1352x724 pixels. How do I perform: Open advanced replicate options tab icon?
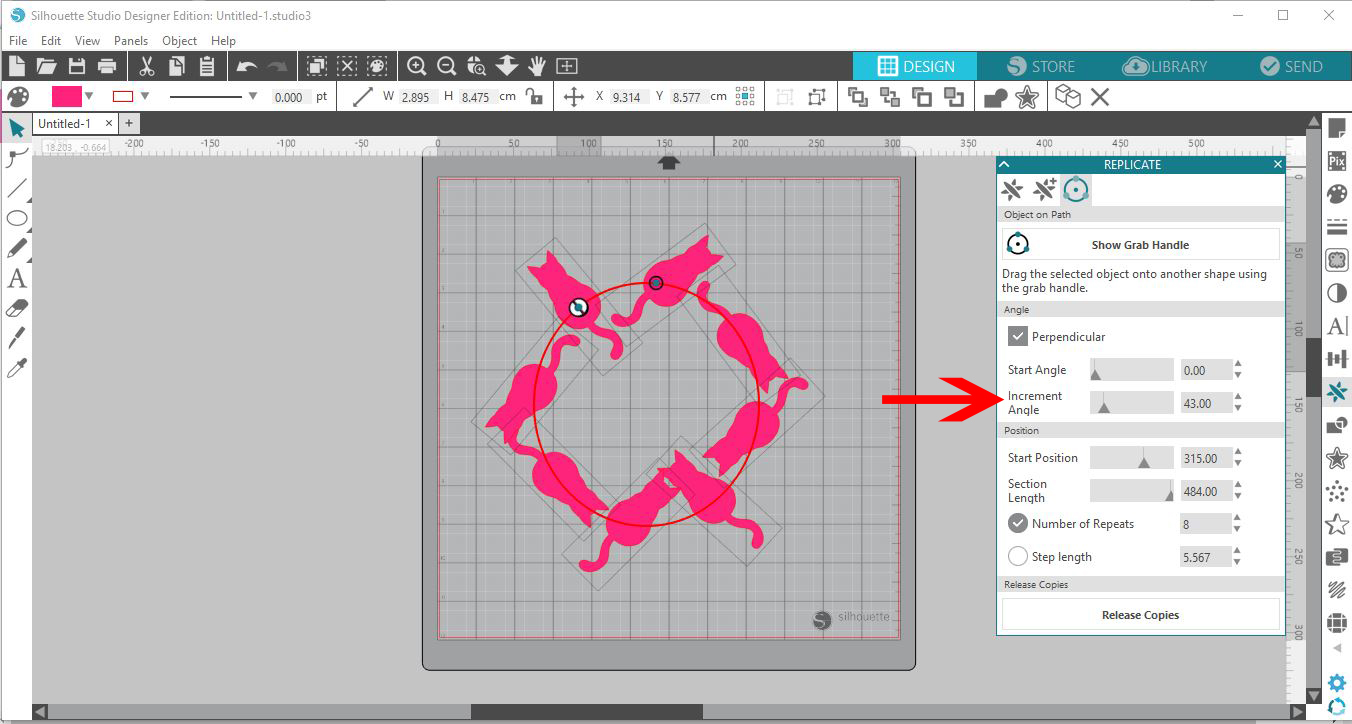click(1044, 189)
